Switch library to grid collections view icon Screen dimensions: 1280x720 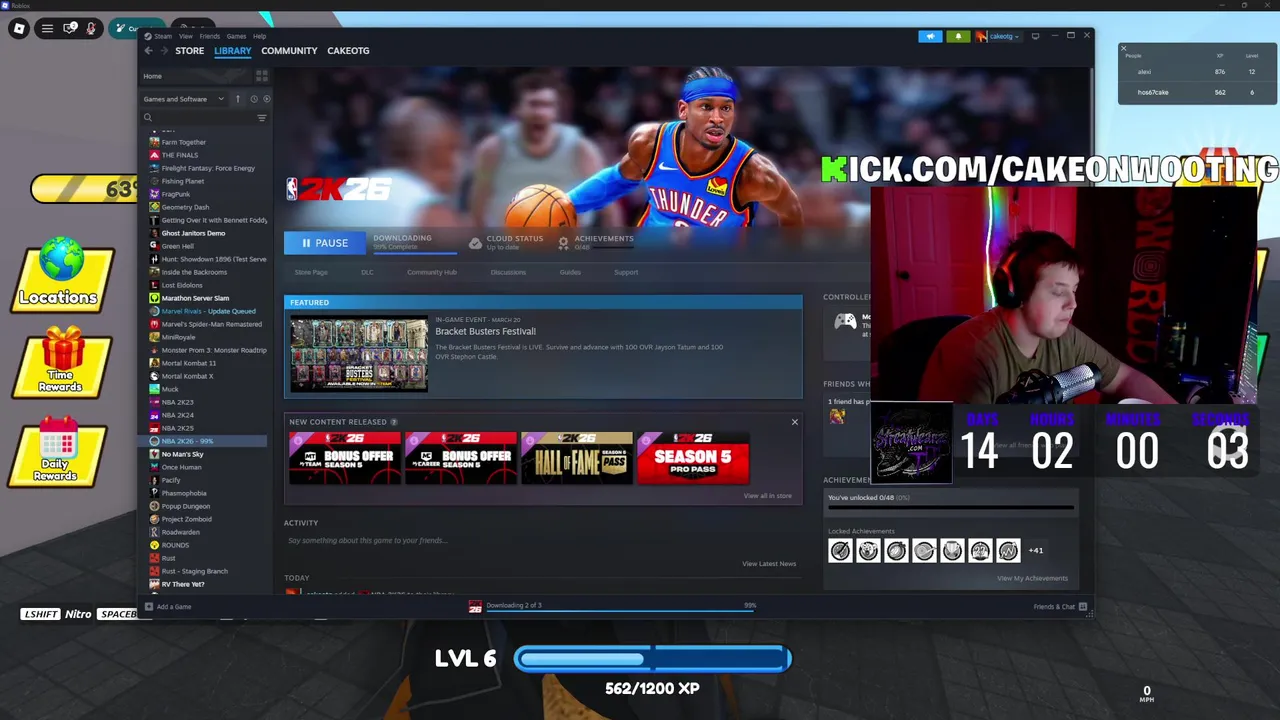tap(262, 76)
